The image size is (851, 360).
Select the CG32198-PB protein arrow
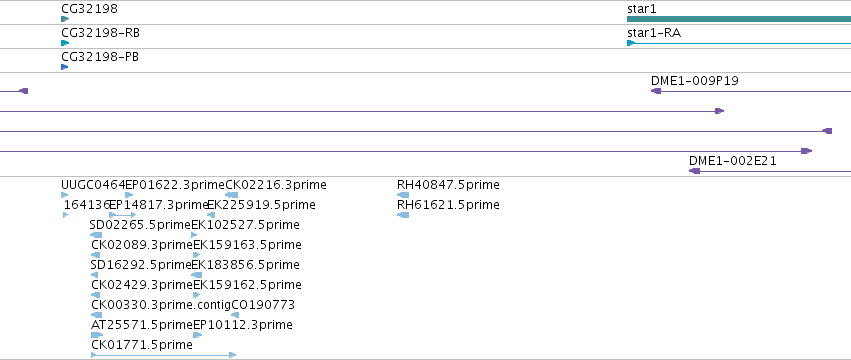point(65,67)
